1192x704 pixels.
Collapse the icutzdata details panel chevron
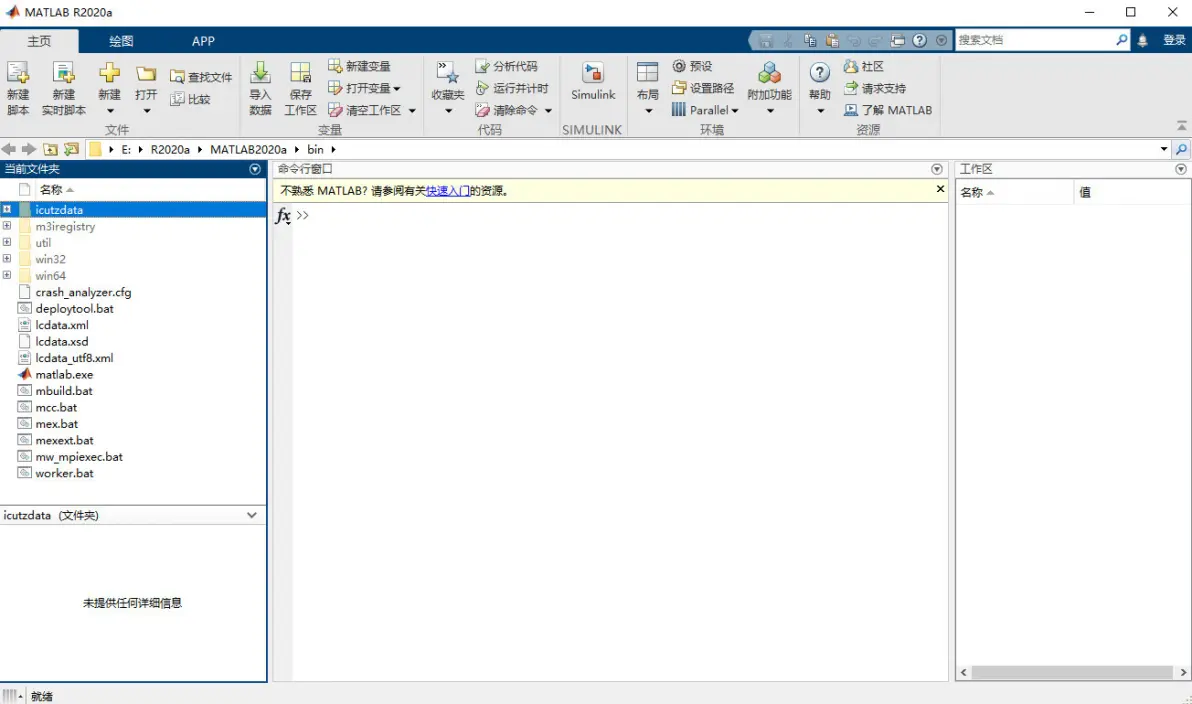click(252, 515)
